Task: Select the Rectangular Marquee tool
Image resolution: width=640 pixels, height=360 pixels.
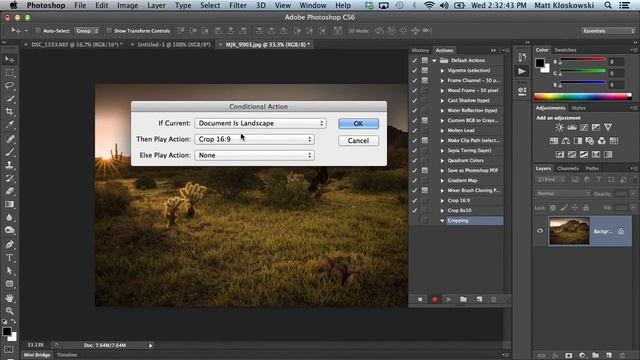Action: (x=9, y=73)
